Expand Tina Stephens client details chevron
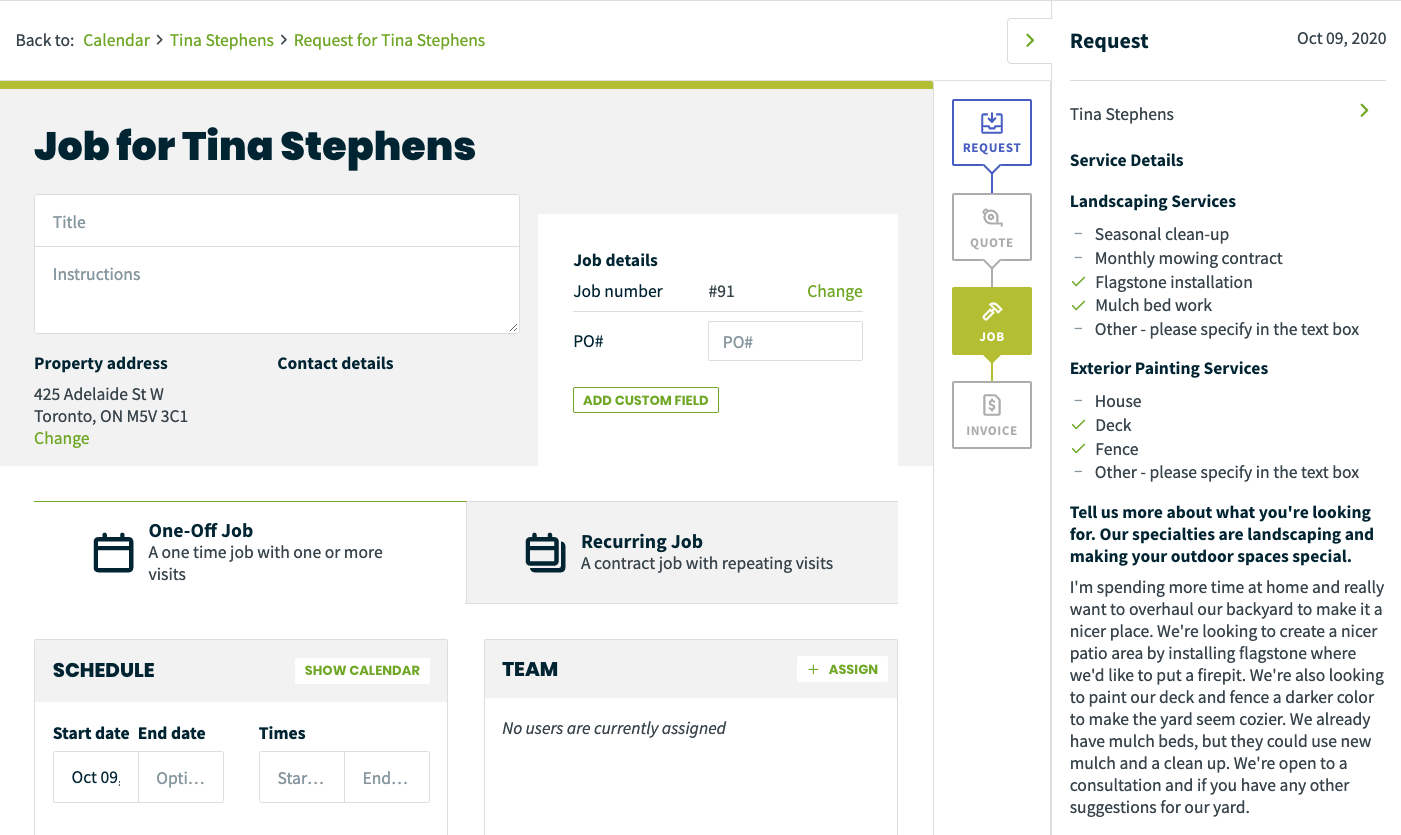Viewport: 1401px width, 835px height. point(1364,111)
